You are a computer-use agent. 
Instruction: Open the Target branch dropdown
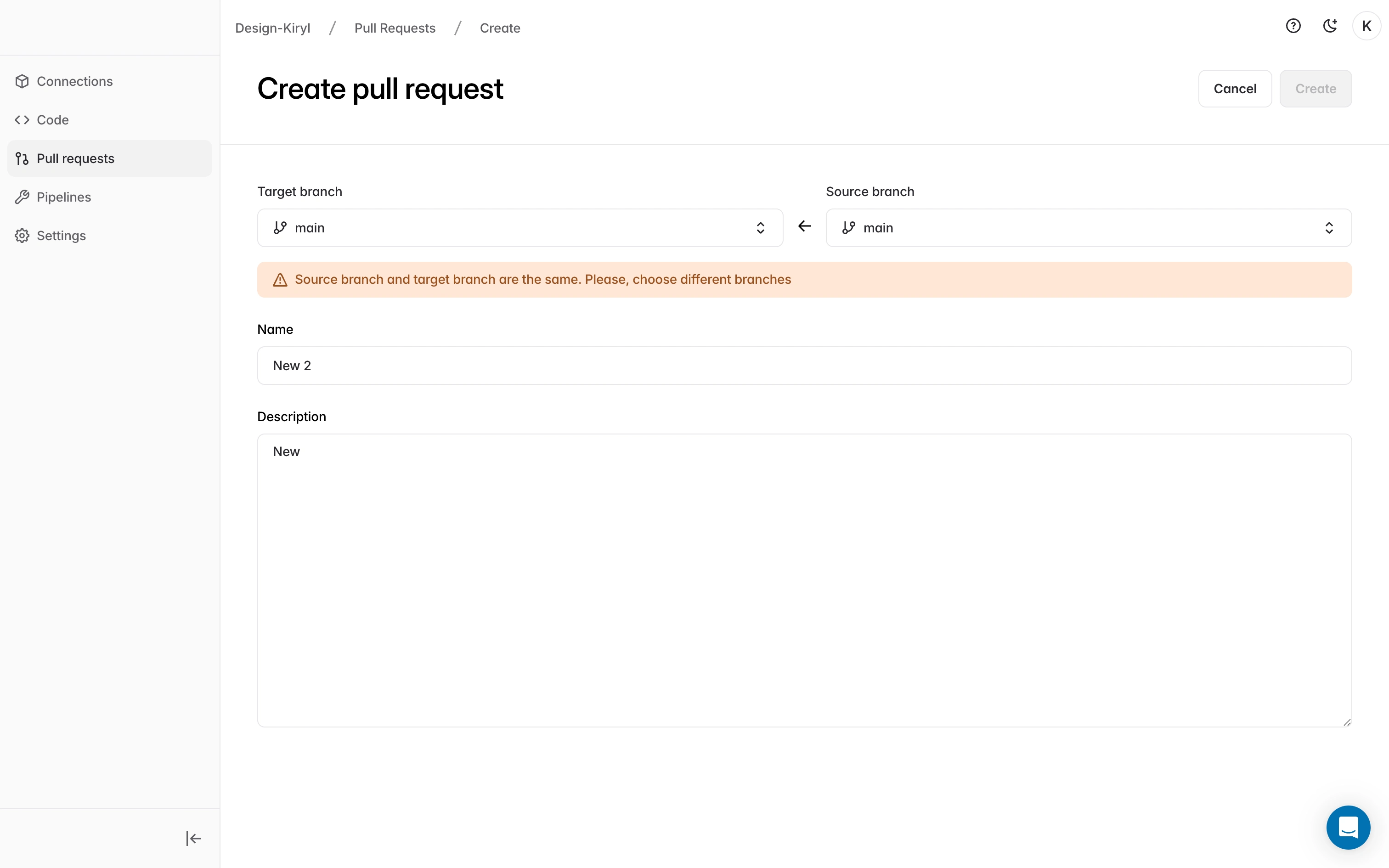coord(519,228)
